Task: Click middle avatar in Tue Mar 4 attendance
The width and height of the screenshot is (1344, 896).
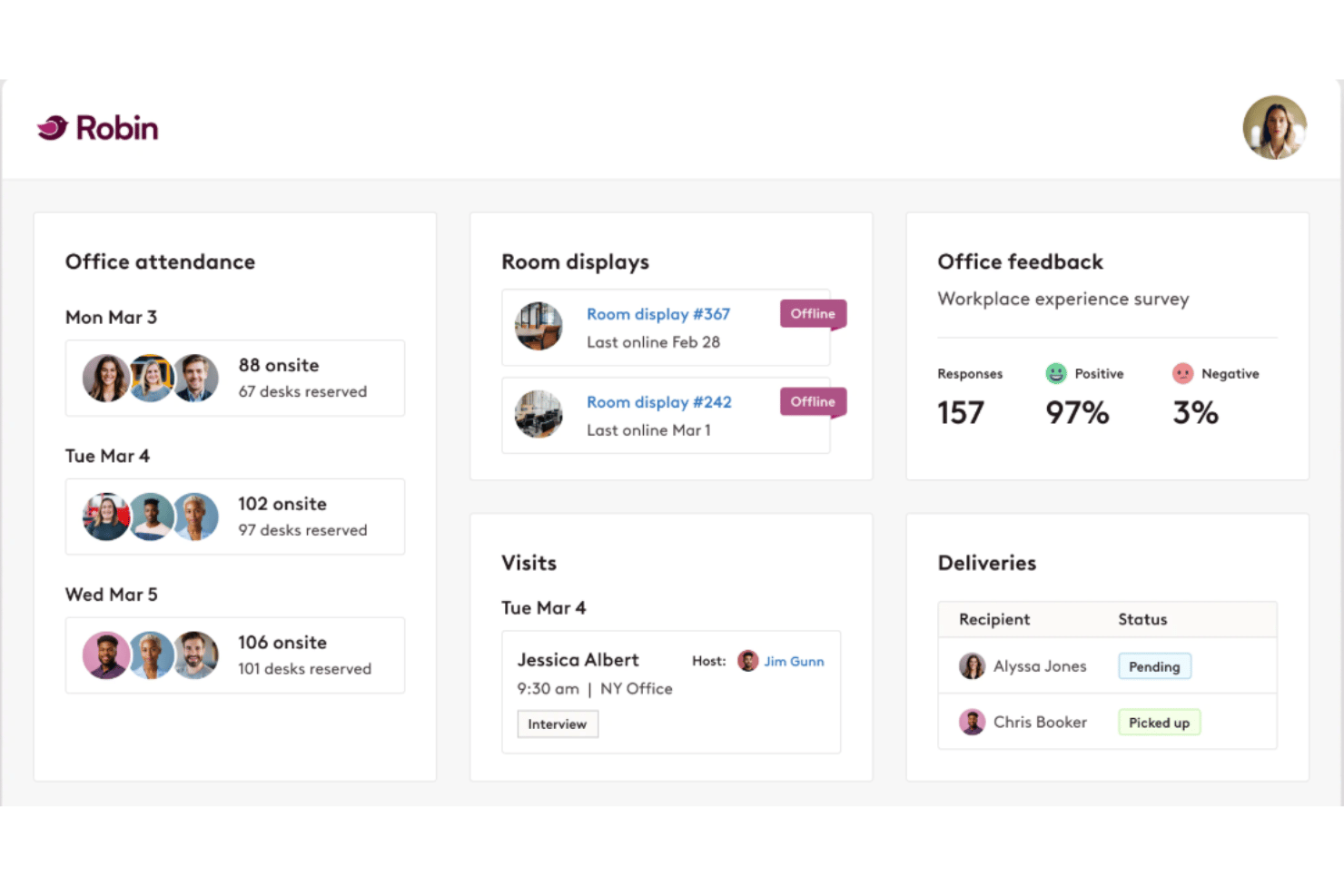Action: [x=153, y=517]
